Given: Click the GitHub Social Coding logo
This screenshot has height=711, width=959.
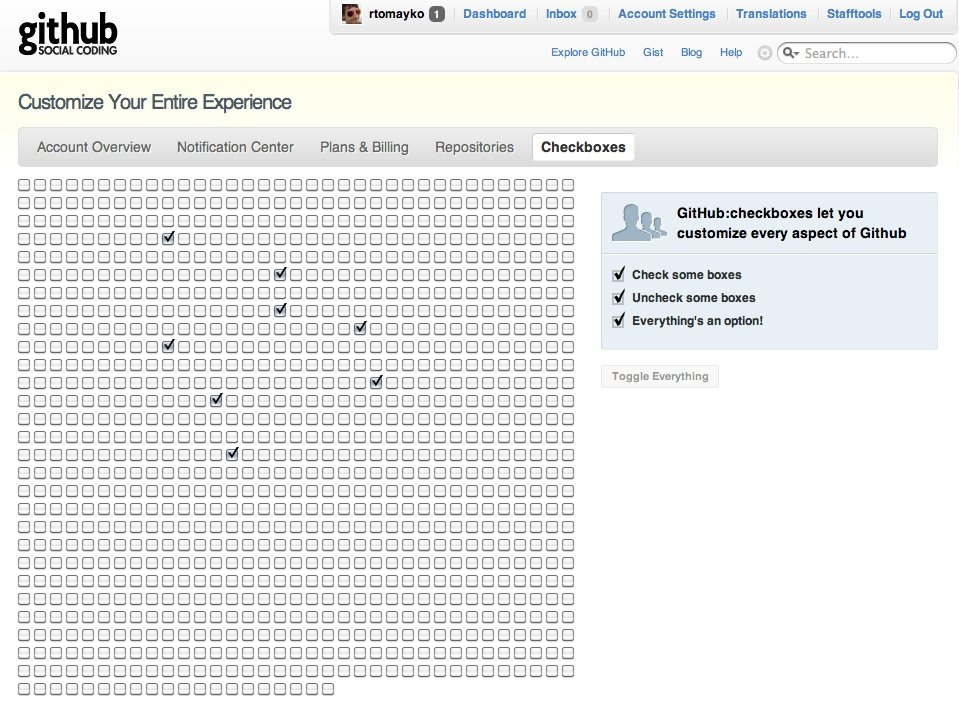Looking at the screenshot, I should coord(67,34).
